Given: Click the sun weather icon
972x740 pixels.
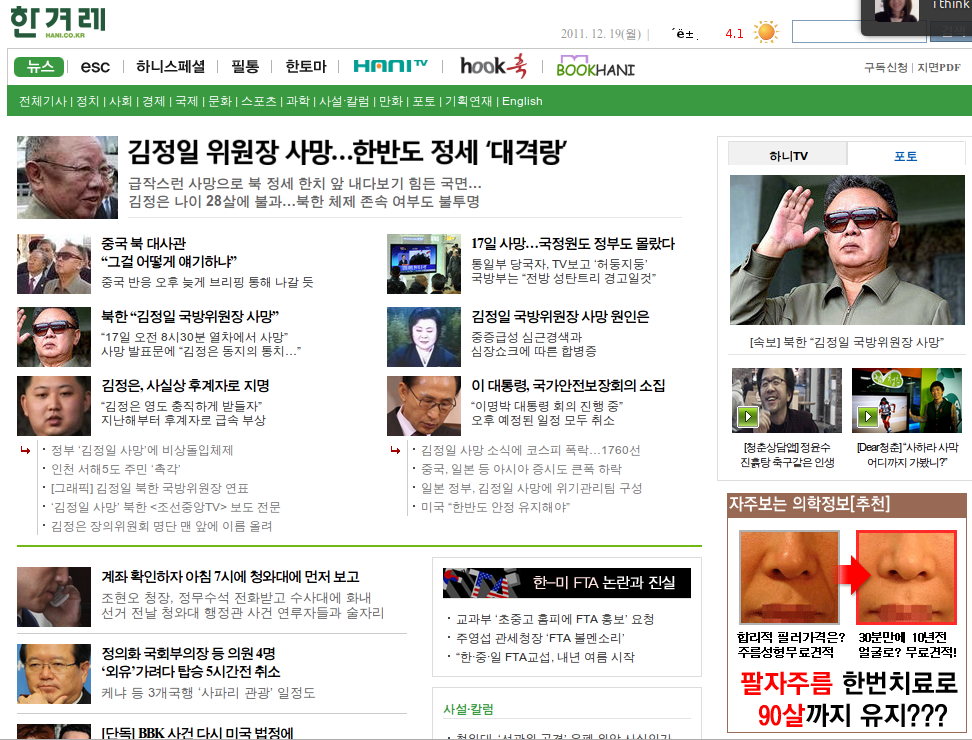Looking at the screenshot, I should [x=766, y=32].
